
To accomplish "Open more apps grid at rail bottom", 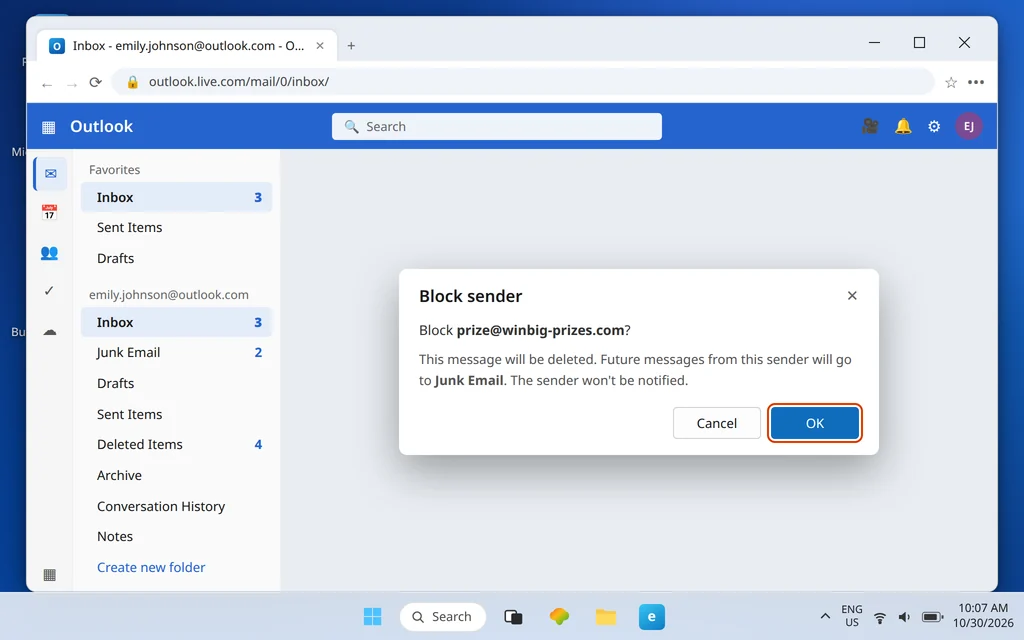I will [x=49, y=575].
